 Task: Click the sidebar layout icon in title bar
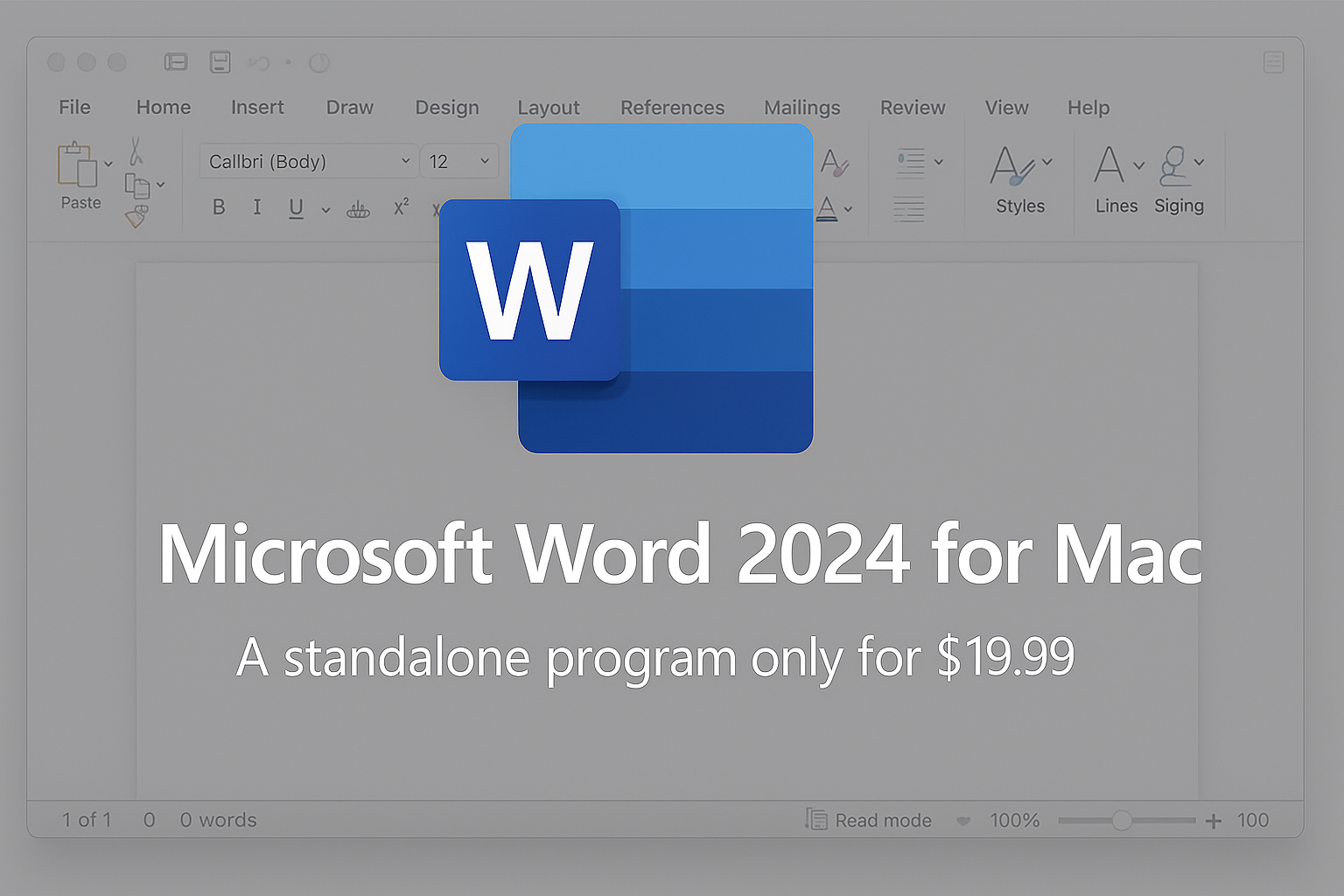(x=176, y=62)
